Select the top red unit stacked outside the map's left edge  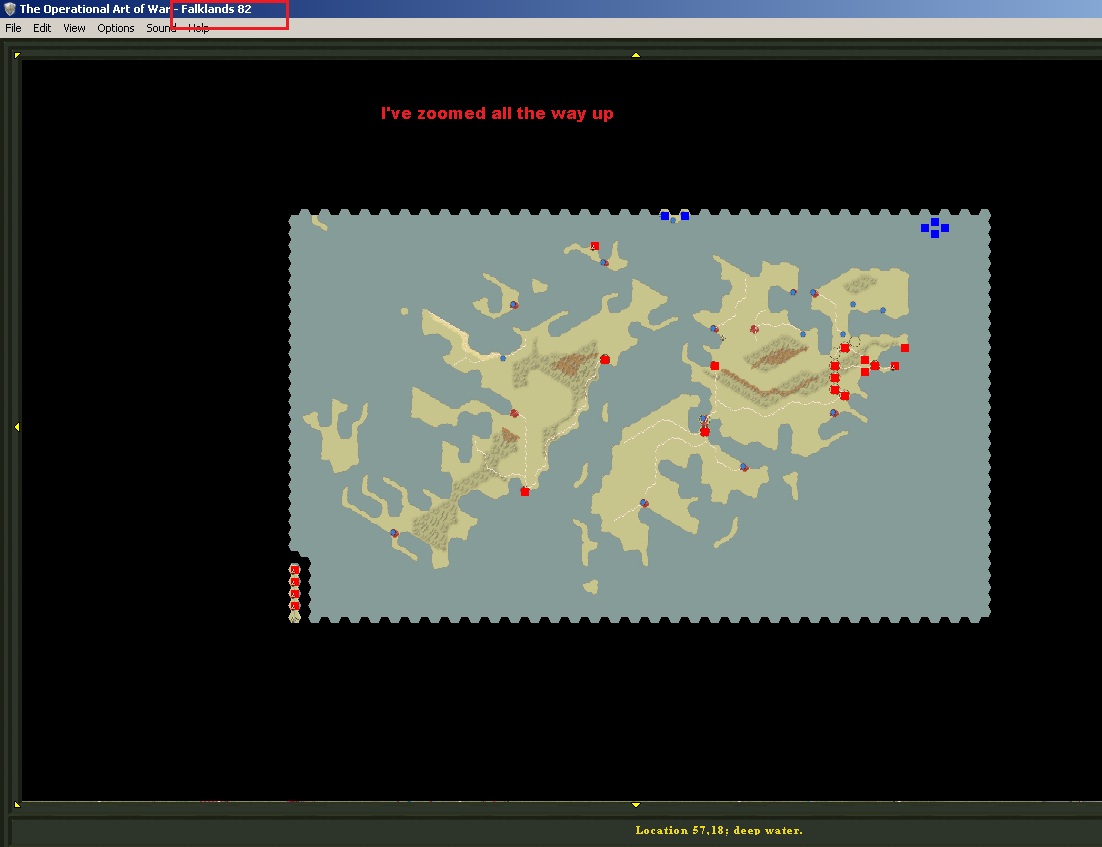[x=295, y=569]
